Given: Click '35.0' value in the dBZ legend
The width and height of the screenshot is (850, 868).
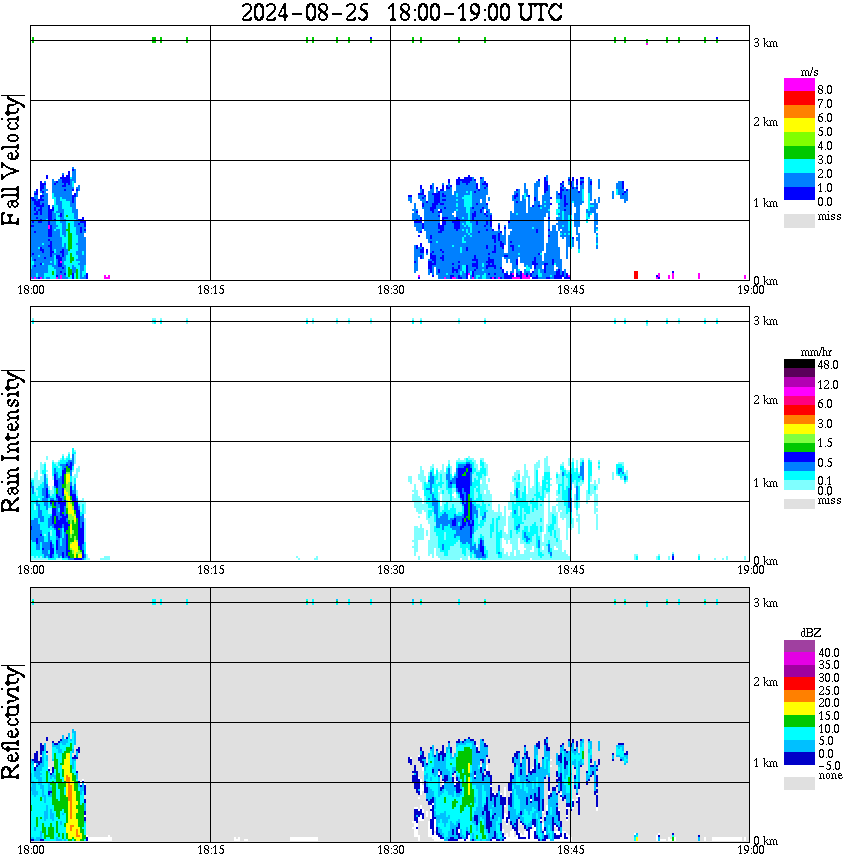Looking at the screenshot, I should tap(829, 665).
